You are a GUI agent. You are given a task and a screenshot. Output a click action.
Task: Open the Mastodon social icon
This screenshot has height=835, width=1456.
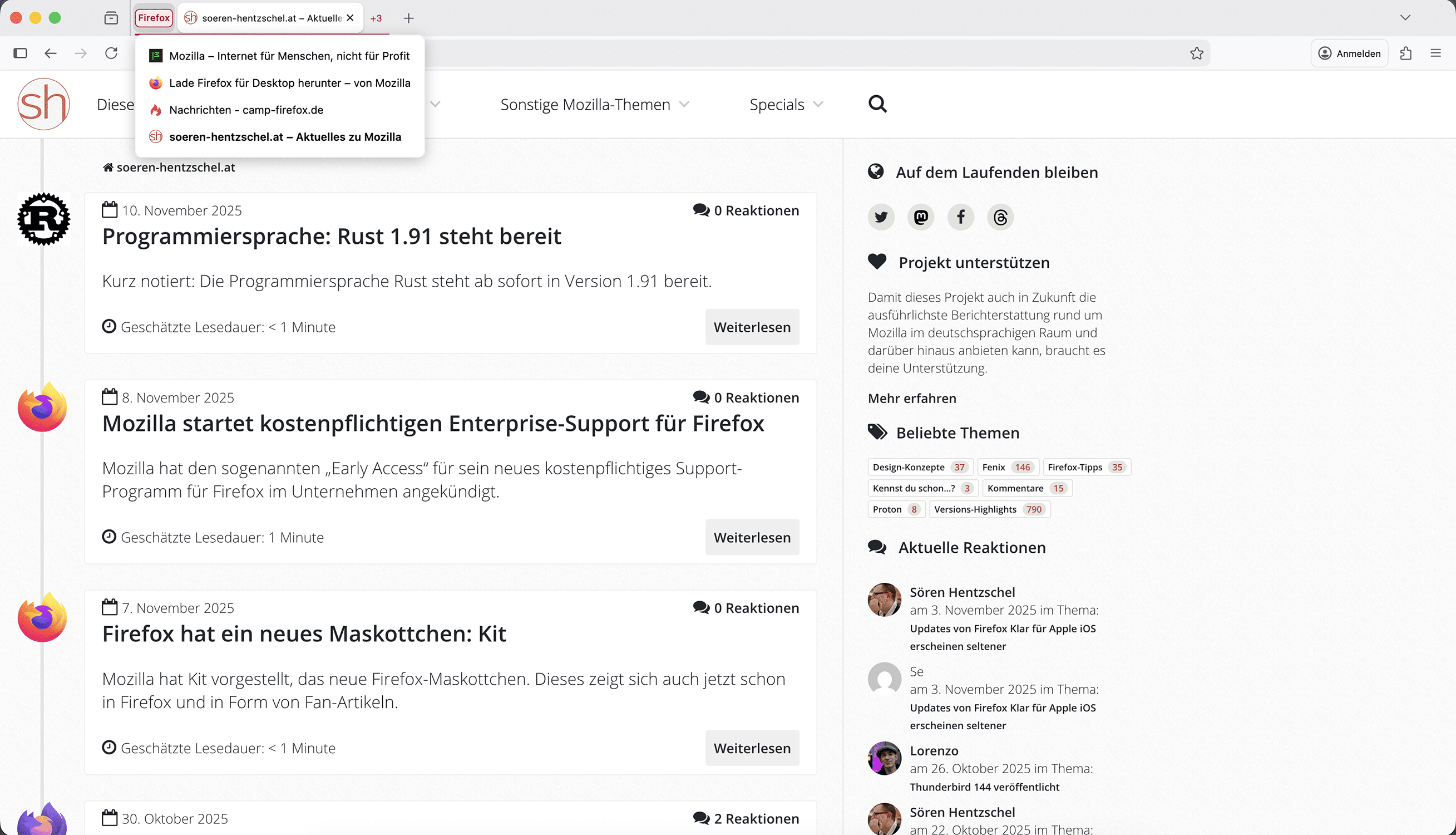point(921,217)
